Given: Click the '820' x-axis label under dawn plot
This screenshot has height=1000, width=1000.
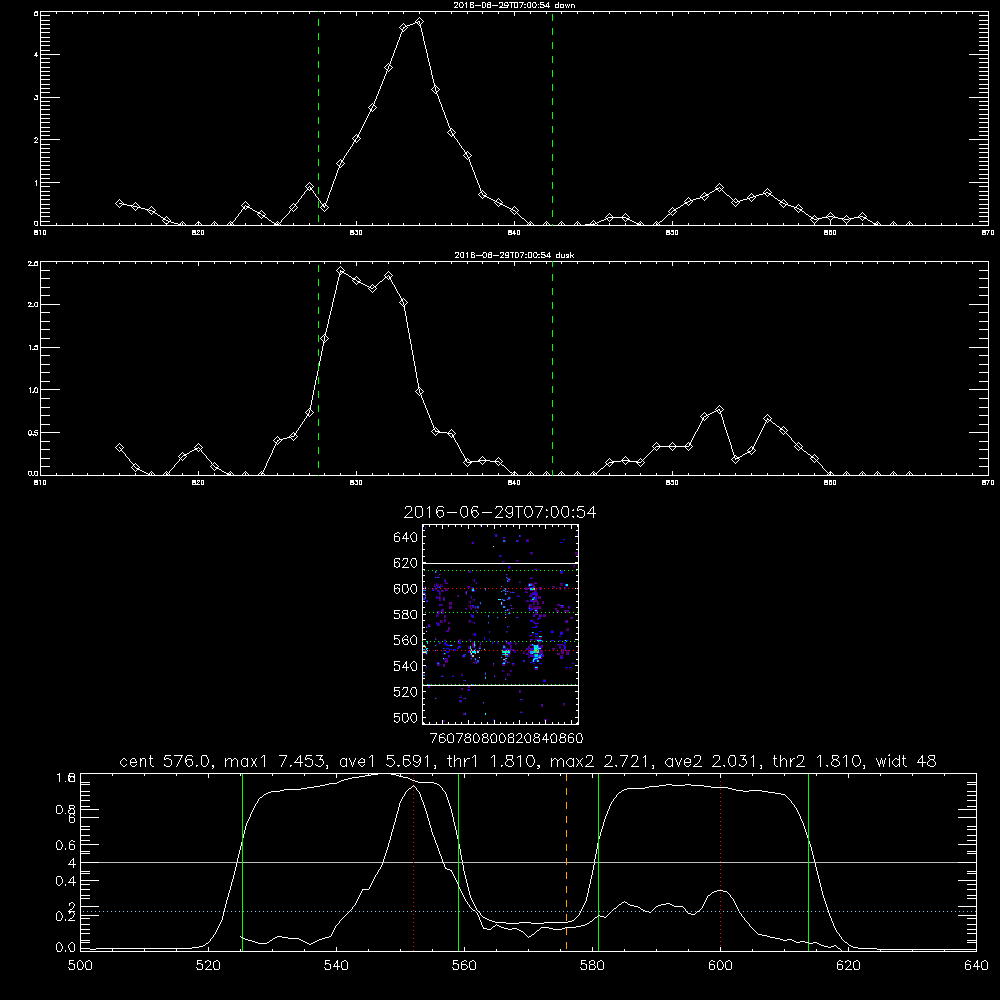Looking at the screenshot, I should click(x=198, y=233).
